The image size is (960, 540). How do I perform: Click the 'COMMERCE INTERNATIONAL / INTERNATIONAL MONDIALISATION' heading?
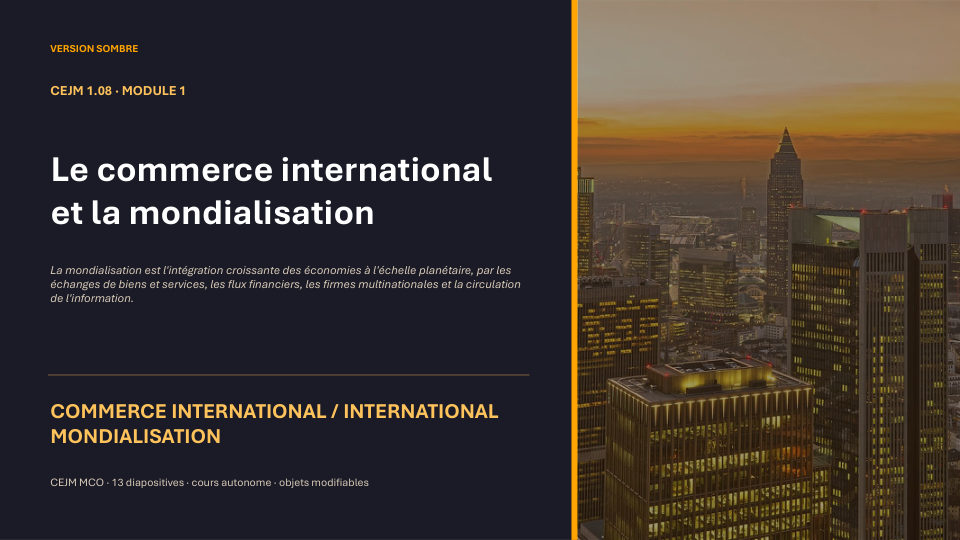pos(274,424)
